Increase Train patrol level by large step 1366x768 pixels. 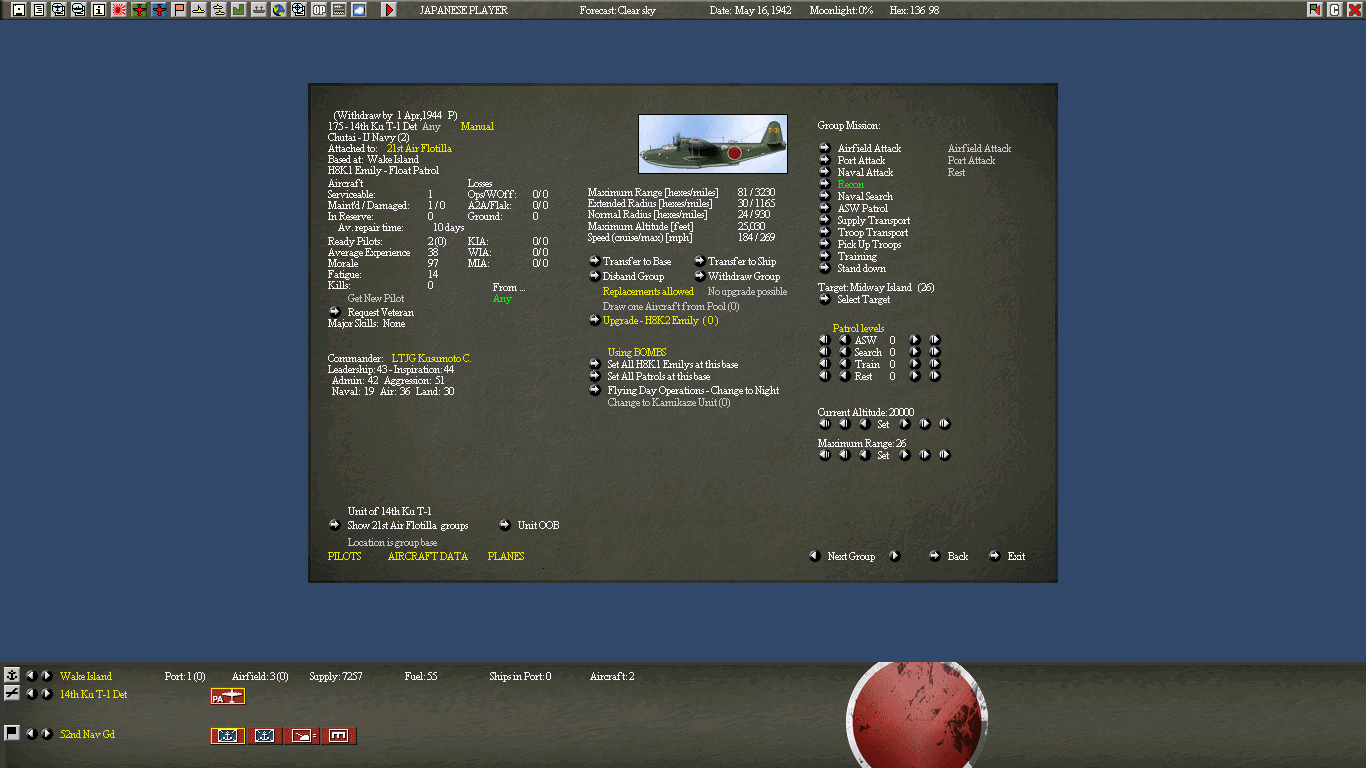[934, 364]
